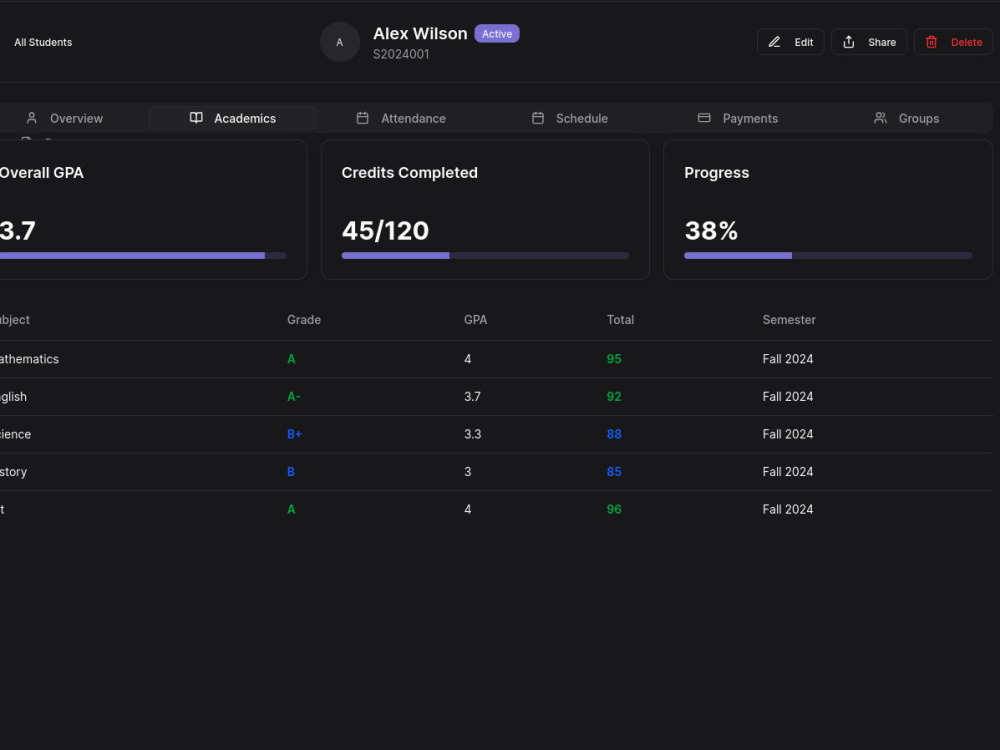Click the Delete button label

(966, 42)
